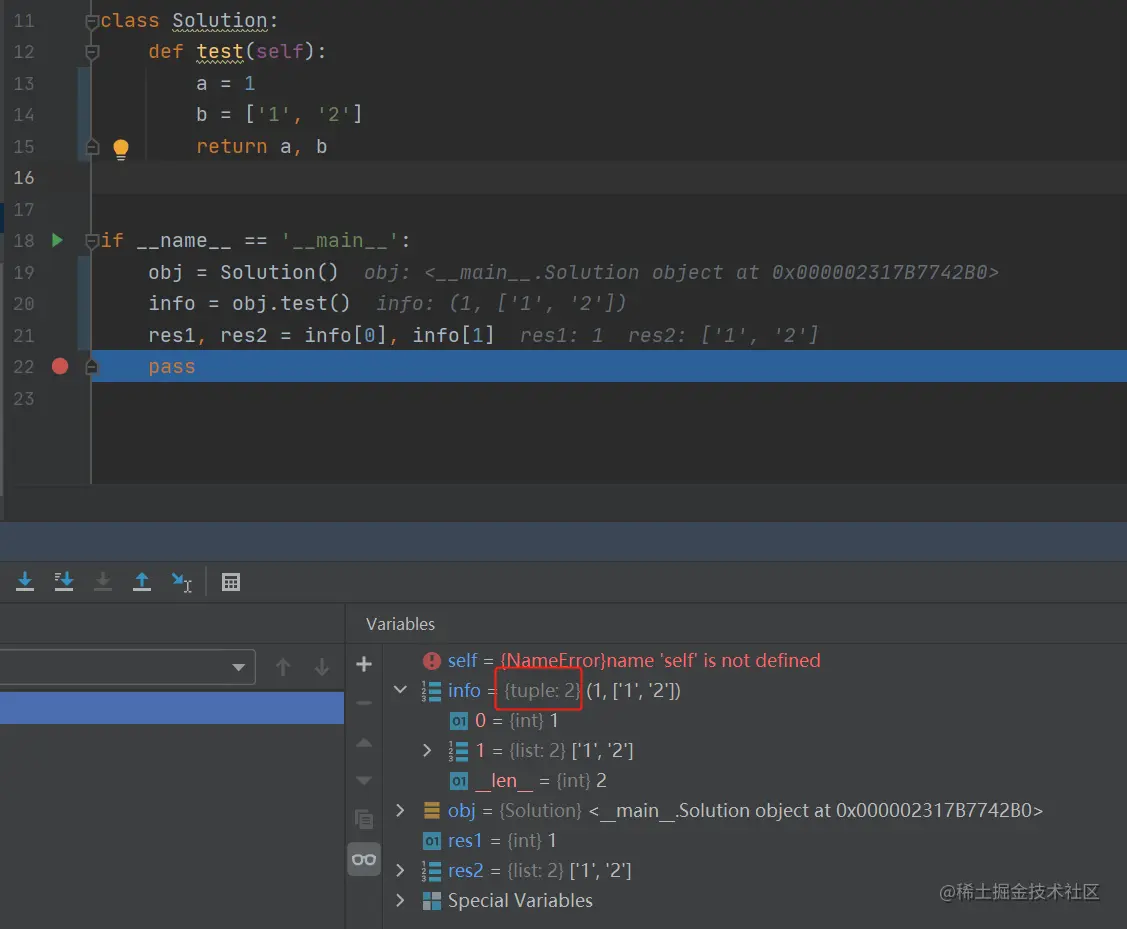
Task: Expand the res2 list variable
Action: click(x=400, y=870)
